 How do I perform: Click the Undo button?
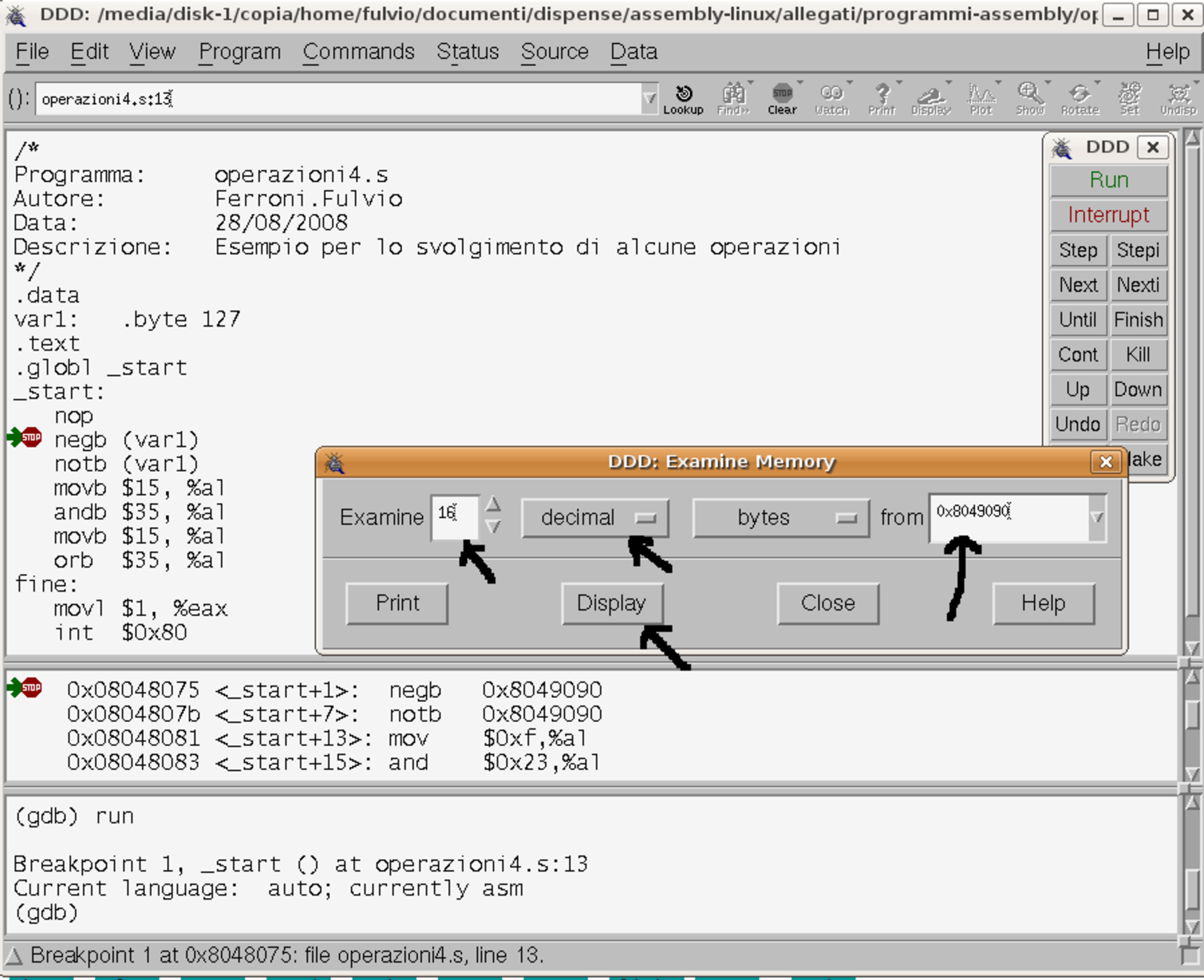point(1078,424)
